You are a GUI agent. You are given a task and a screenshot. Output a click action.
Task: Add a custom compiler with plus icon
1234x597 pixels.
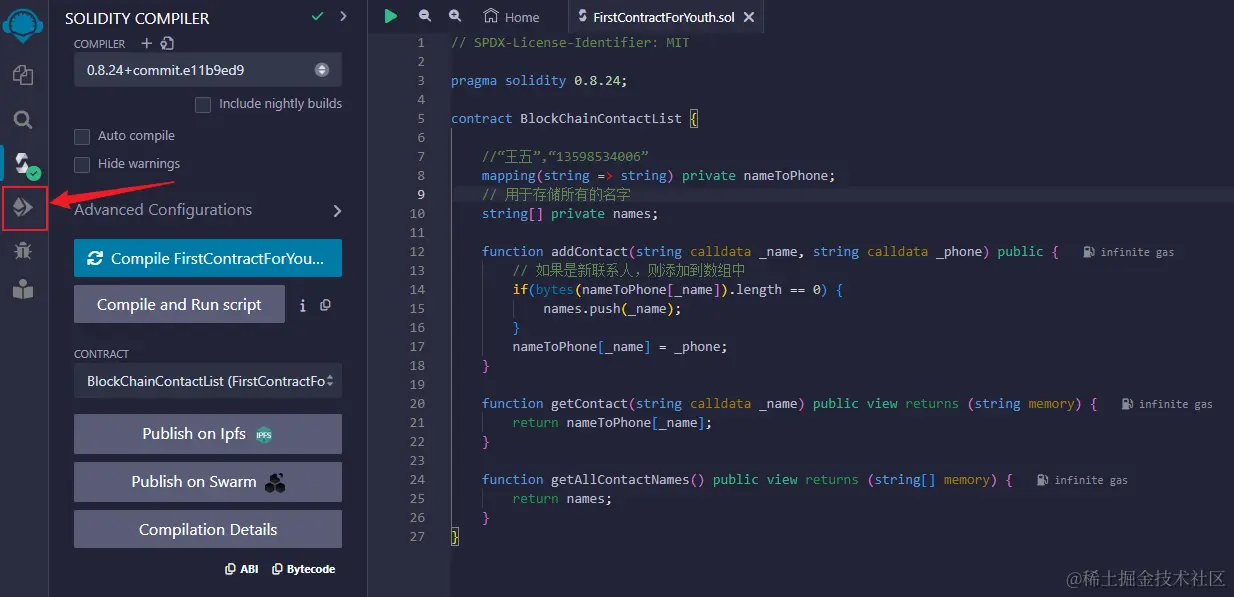[147, 43]
